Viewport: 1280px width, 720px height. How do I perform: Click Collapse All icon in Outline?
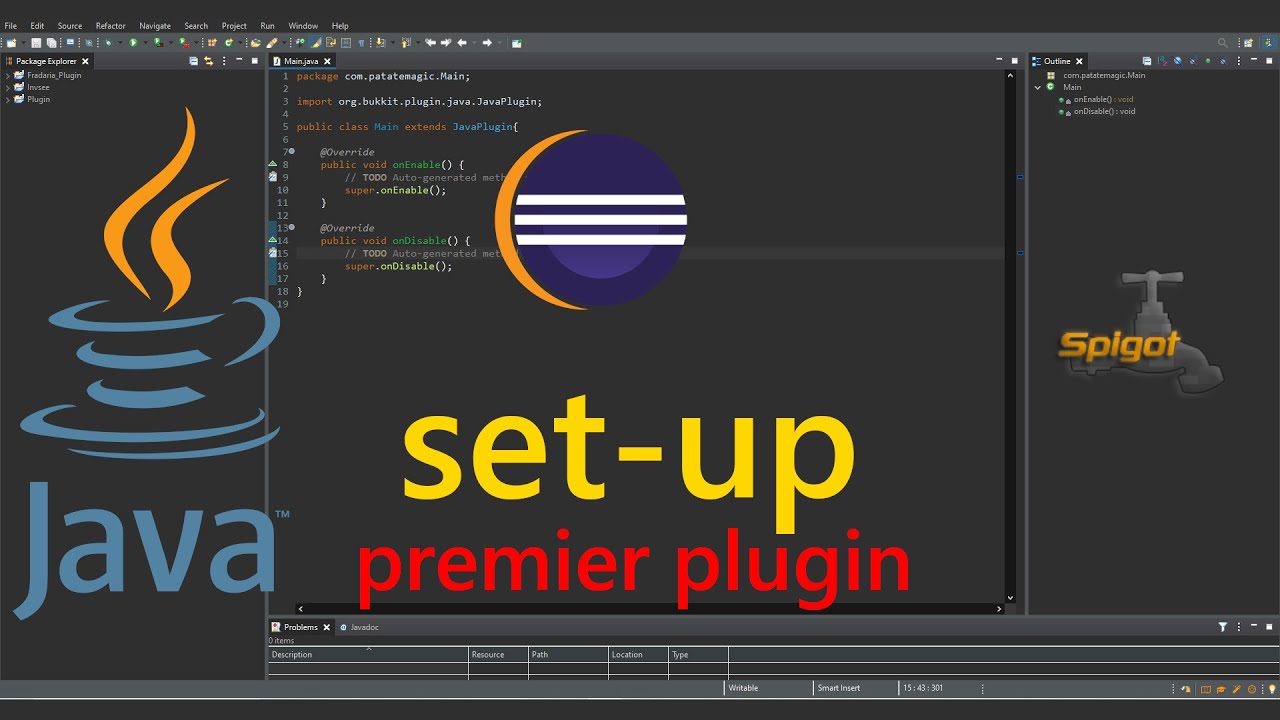tap(1147, 61)
